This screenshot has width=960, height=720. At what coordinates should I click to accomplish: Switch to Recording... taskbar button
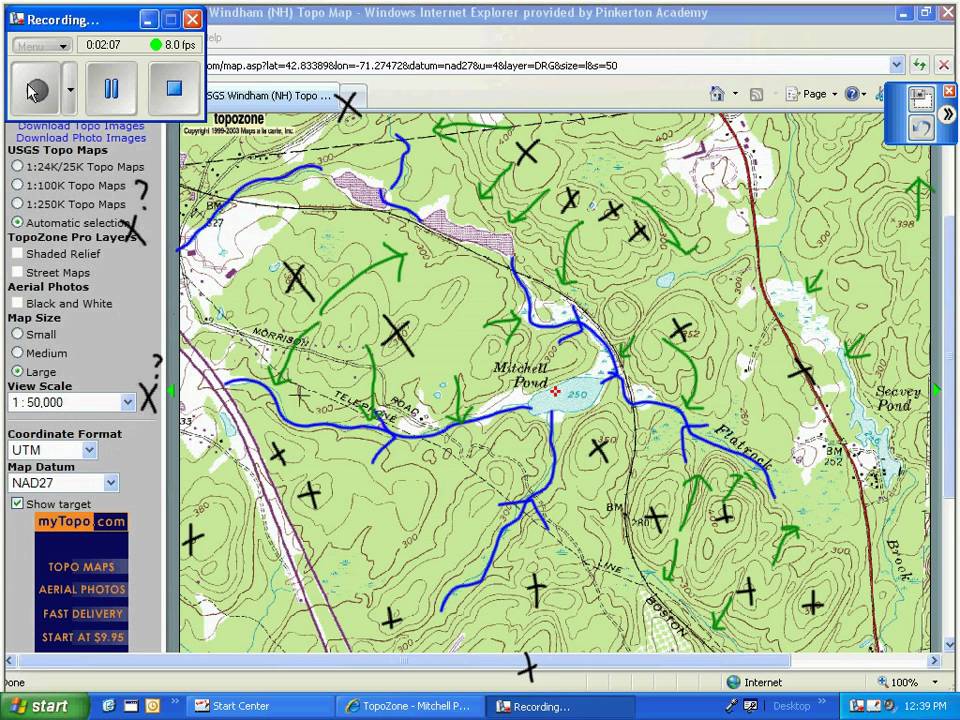pos(560,706)
